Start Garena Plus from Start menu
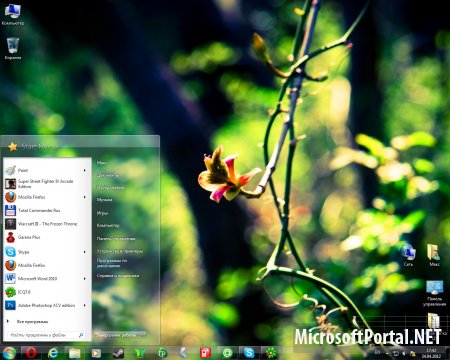The image size is (450, 360). tap(46, 237)
